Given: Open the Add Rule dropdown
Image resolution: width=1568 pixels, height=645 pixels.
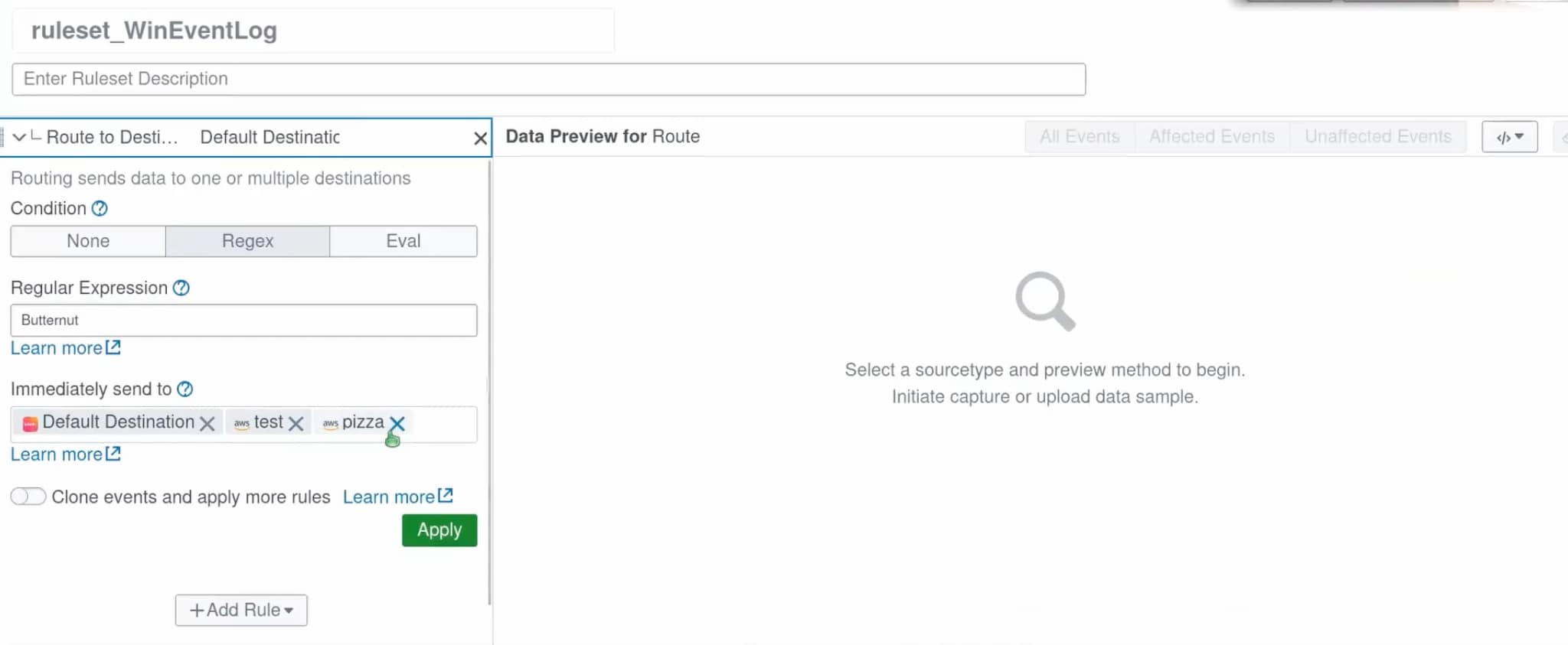Looking at the screenshot, I should (x=241, y=610).
